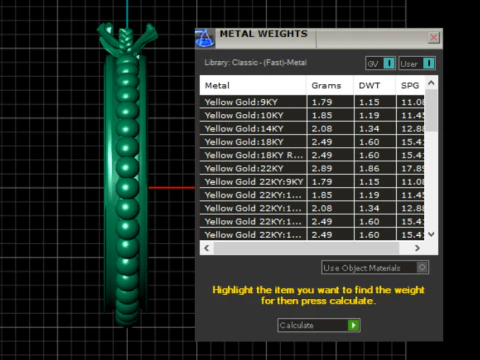This screenshot has height=360, width=480.
Task: Toggle the User library switch
Action: pyautogui.click(x=417, y=63)
